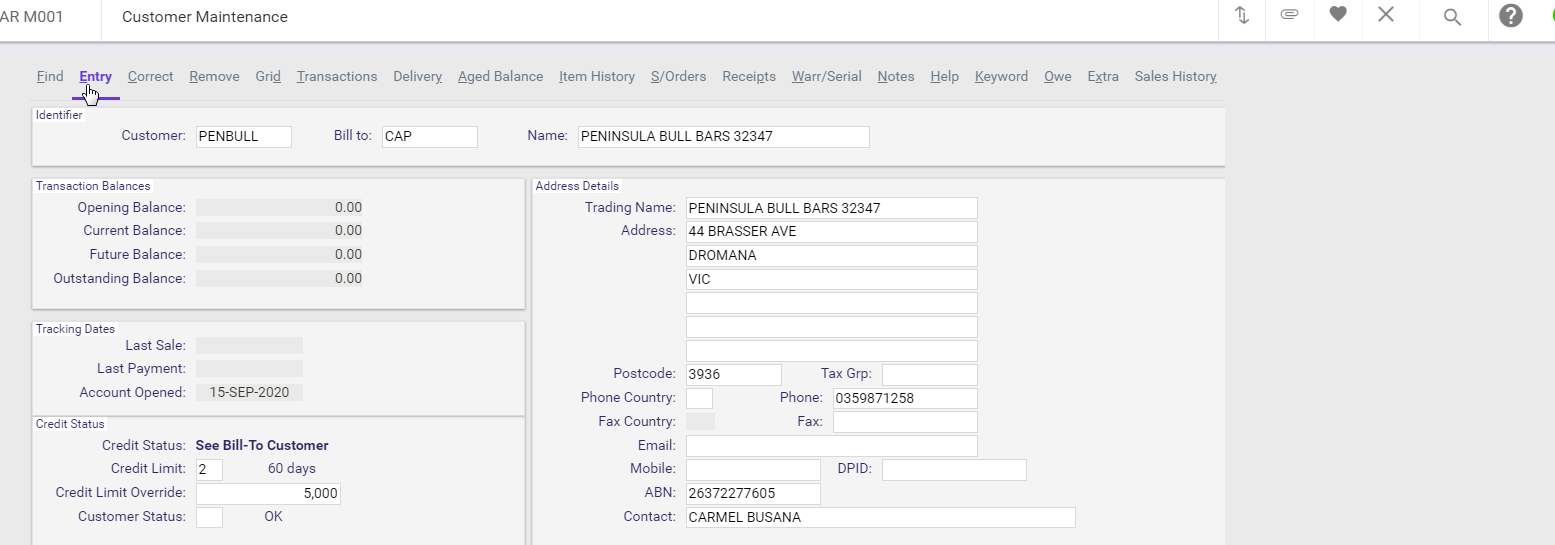The image size is (1555, 545).
Task: Select Owe in the menu bar
Action: 1058,76
